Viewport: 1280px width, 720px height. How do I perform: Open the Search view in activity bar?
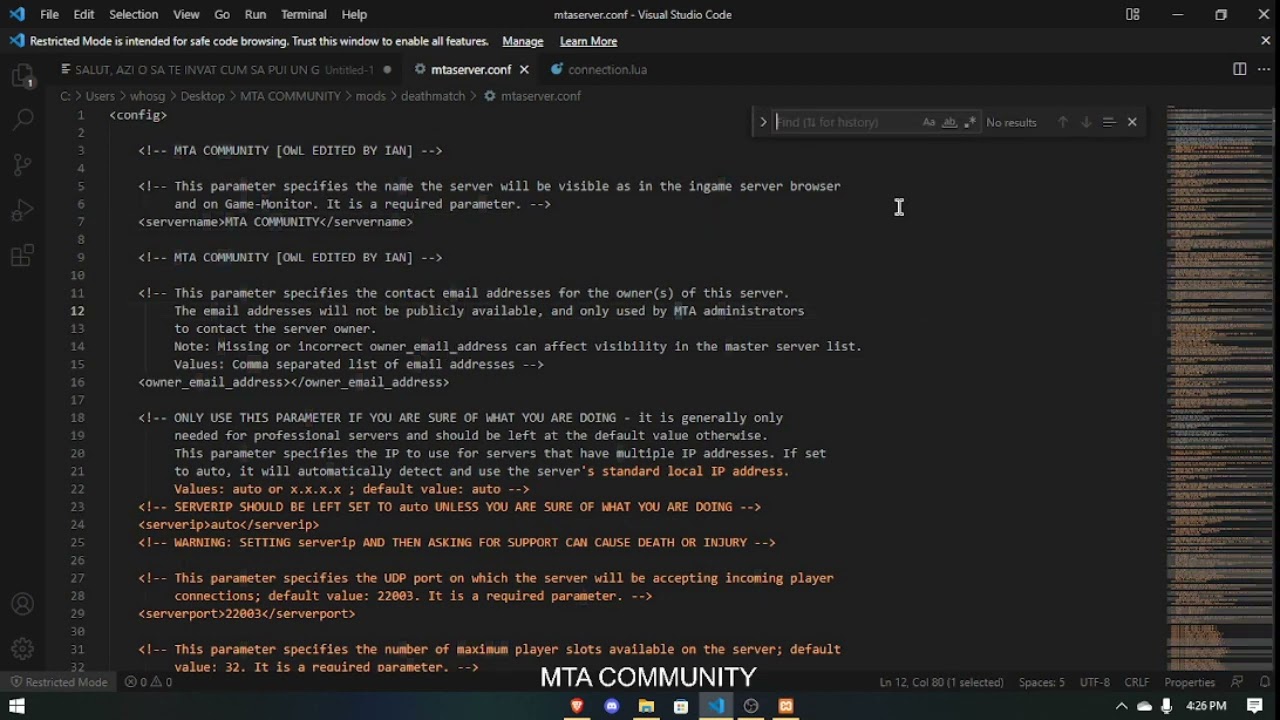click(22, 120)
